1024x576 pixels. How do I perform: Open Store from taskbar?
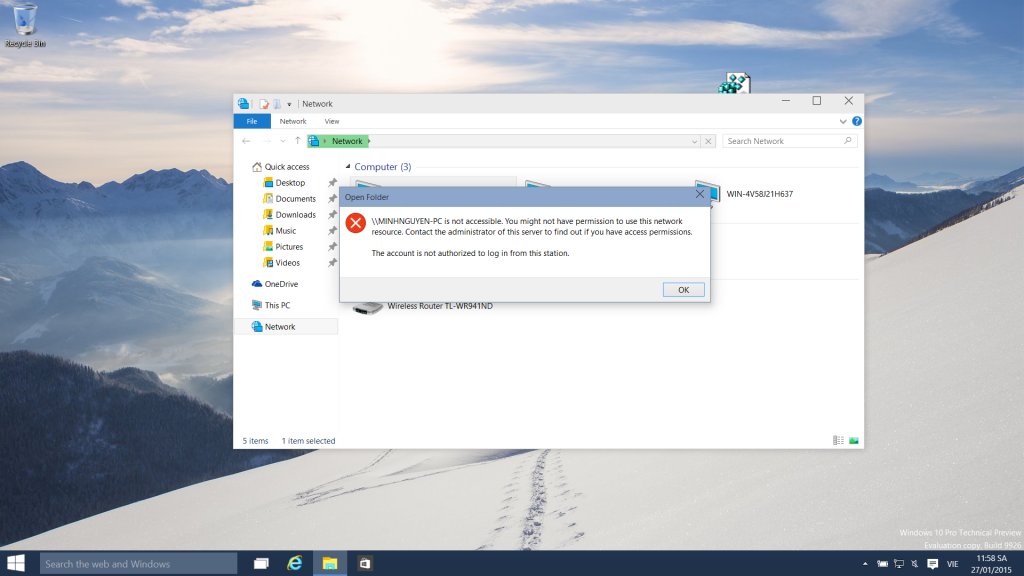coord(365,564)
